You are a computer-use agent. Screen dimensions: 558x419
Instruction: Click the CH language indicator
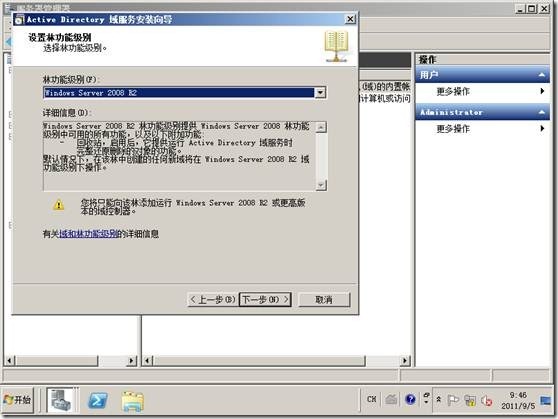click(371, 399)
